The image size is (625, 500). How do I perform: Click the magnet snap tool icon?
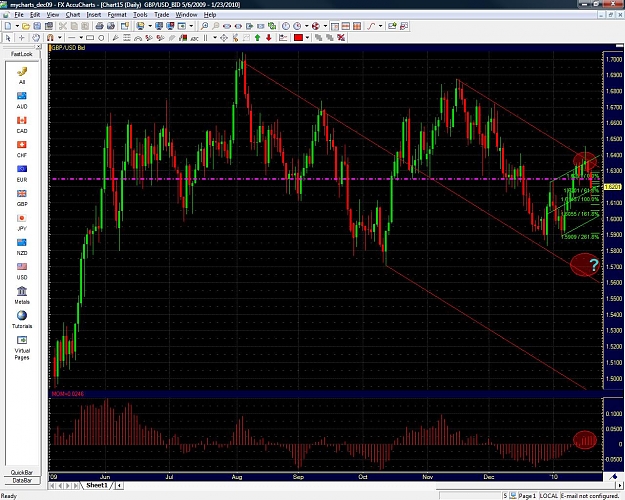coord(50,38)
